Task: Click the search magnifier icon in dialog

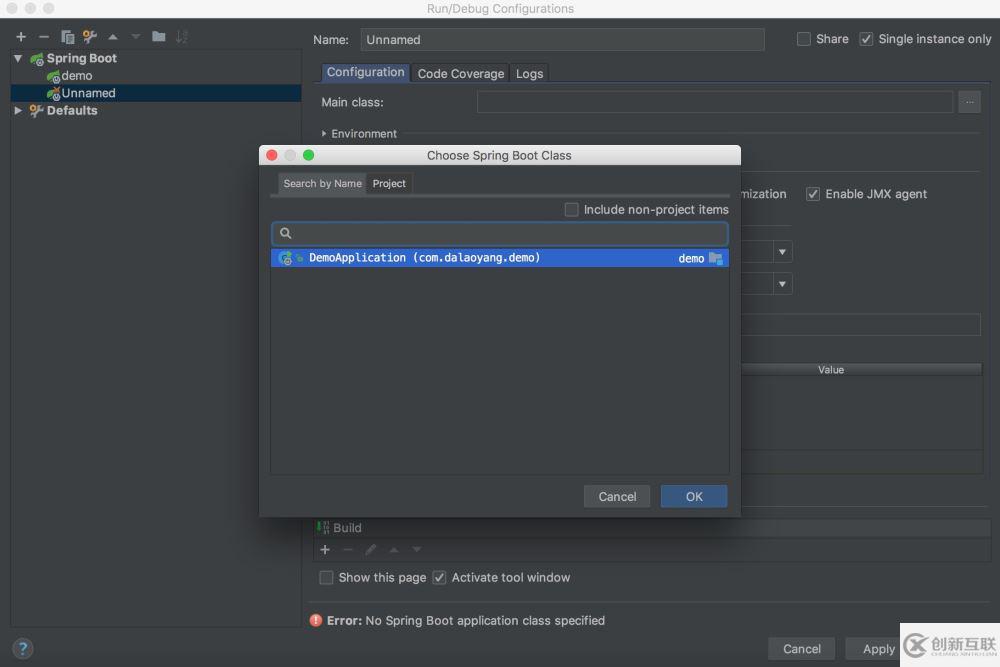Action: [x=286, y=233]
